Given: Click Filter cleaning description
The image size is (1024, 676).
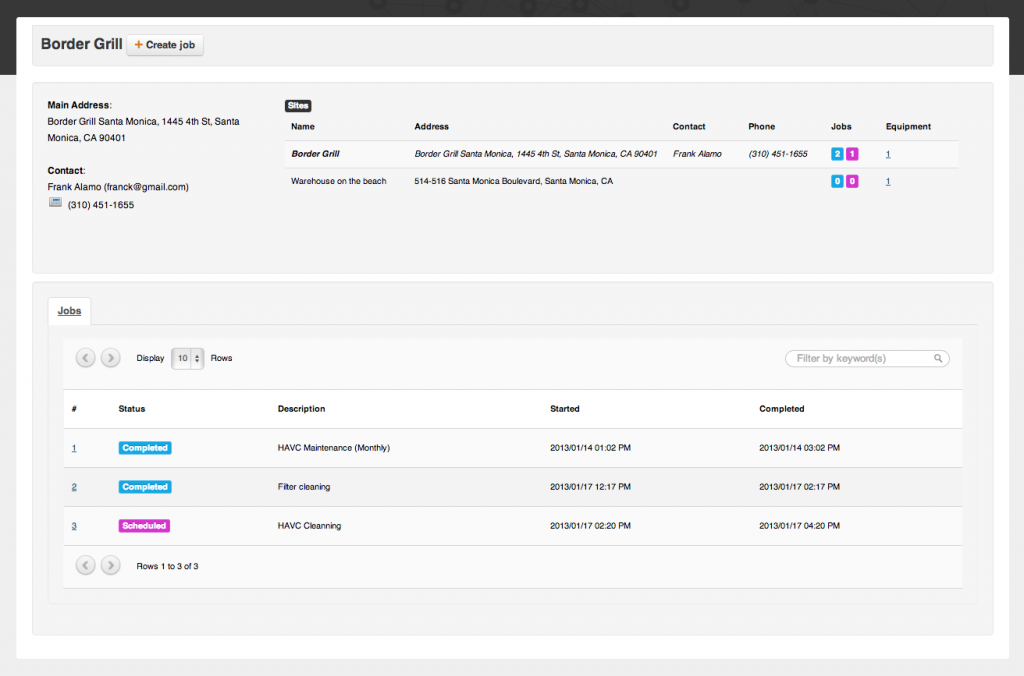Looking at the screenshot, I should [304, 487].
